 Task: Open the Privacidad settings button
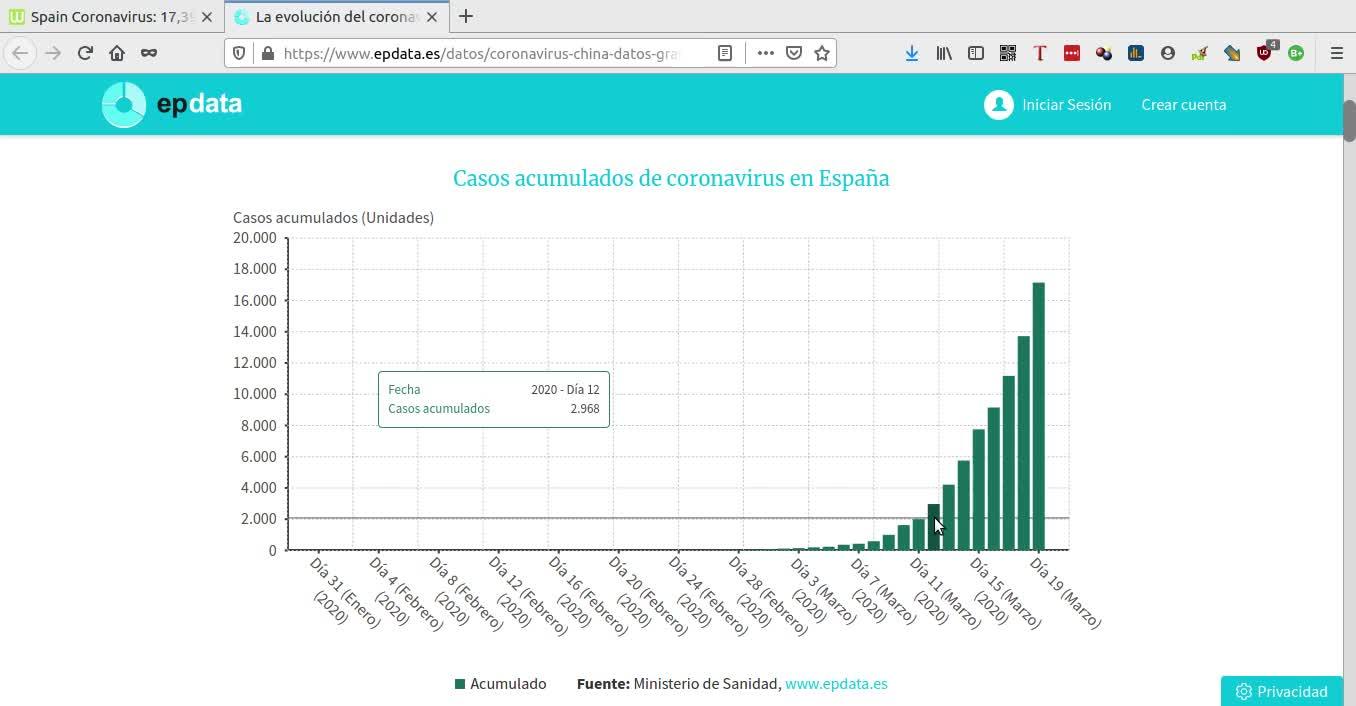[1282, 691]
